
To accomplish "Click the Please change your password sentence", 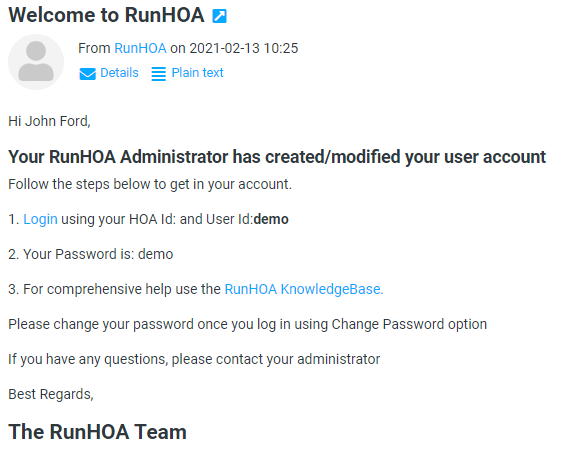I will point(247,324).
